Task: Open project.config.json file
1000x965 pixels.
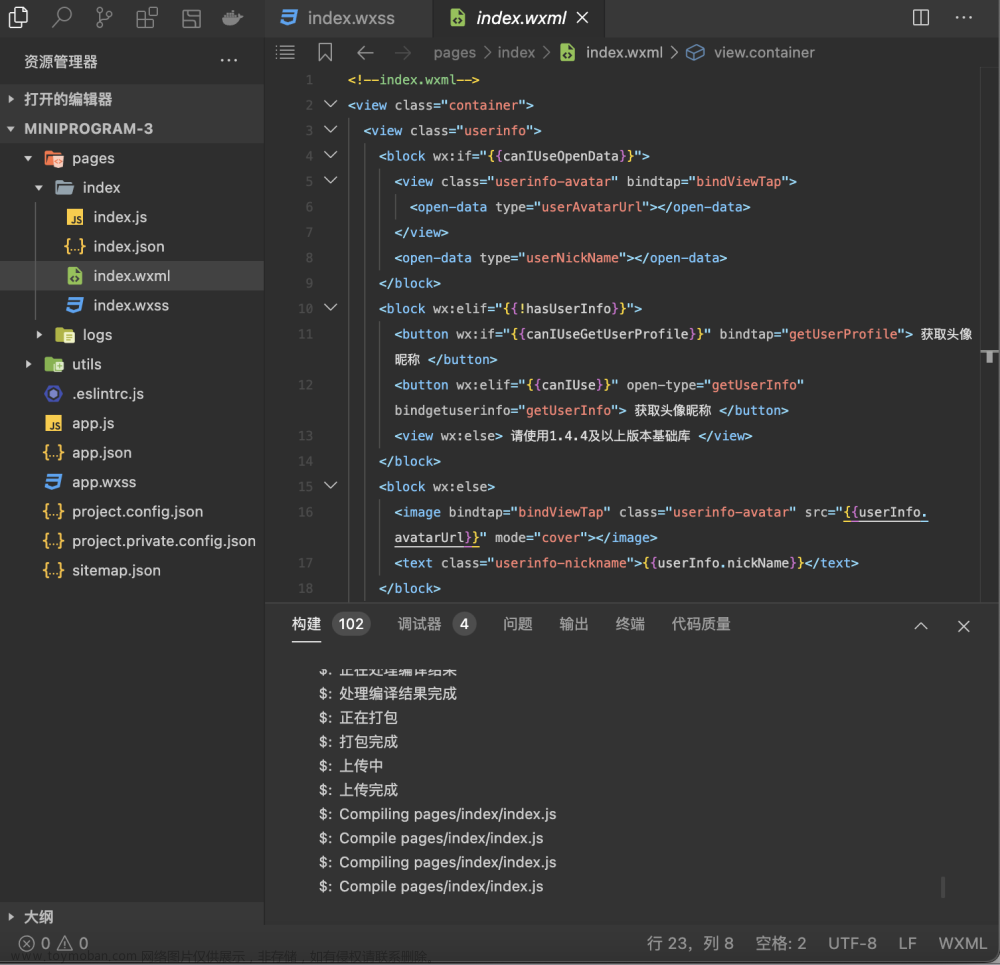Action: (131, 511)
